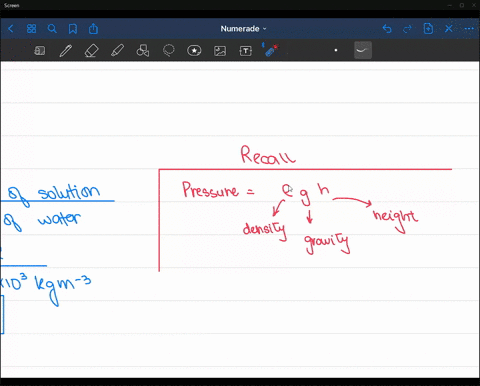Undo the last stroke

[x=387, y=29]
